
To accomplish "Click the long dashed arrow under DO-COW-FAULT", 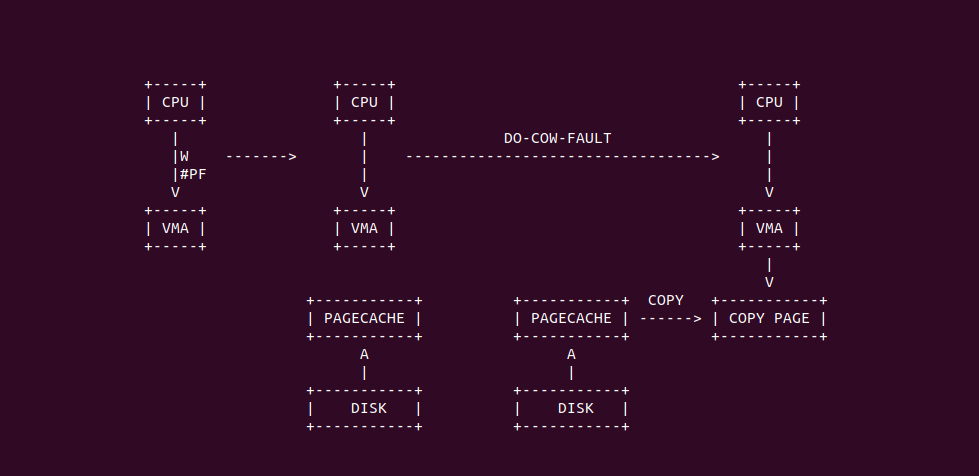I will pyautogui.click(x=563, y=156).
